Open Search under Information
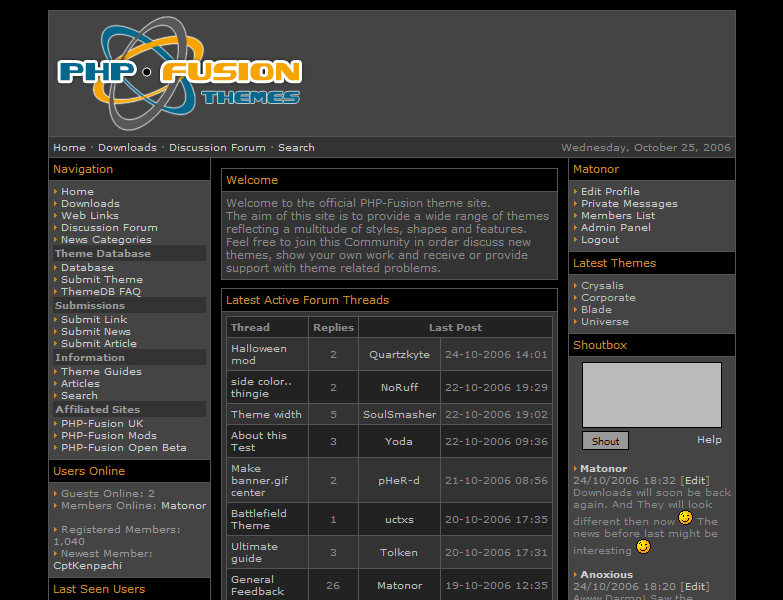Screen dimensions: 783x600 79,395
